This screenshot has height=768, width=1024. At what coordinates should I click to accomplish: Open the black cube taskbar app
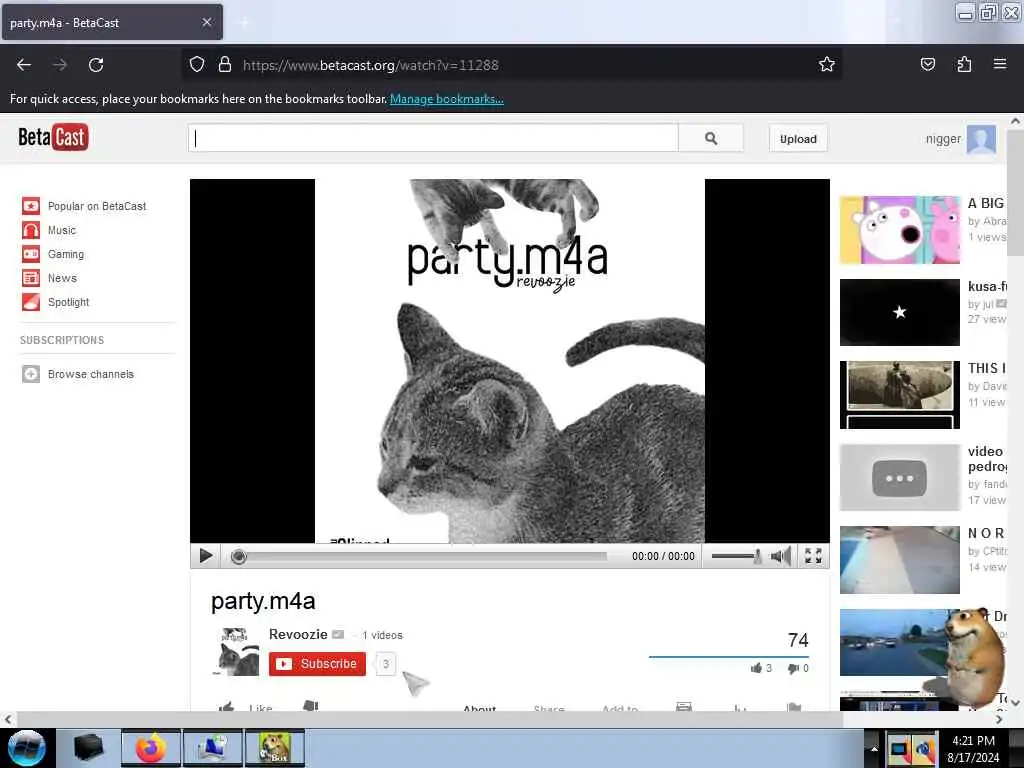coord(89,748)
